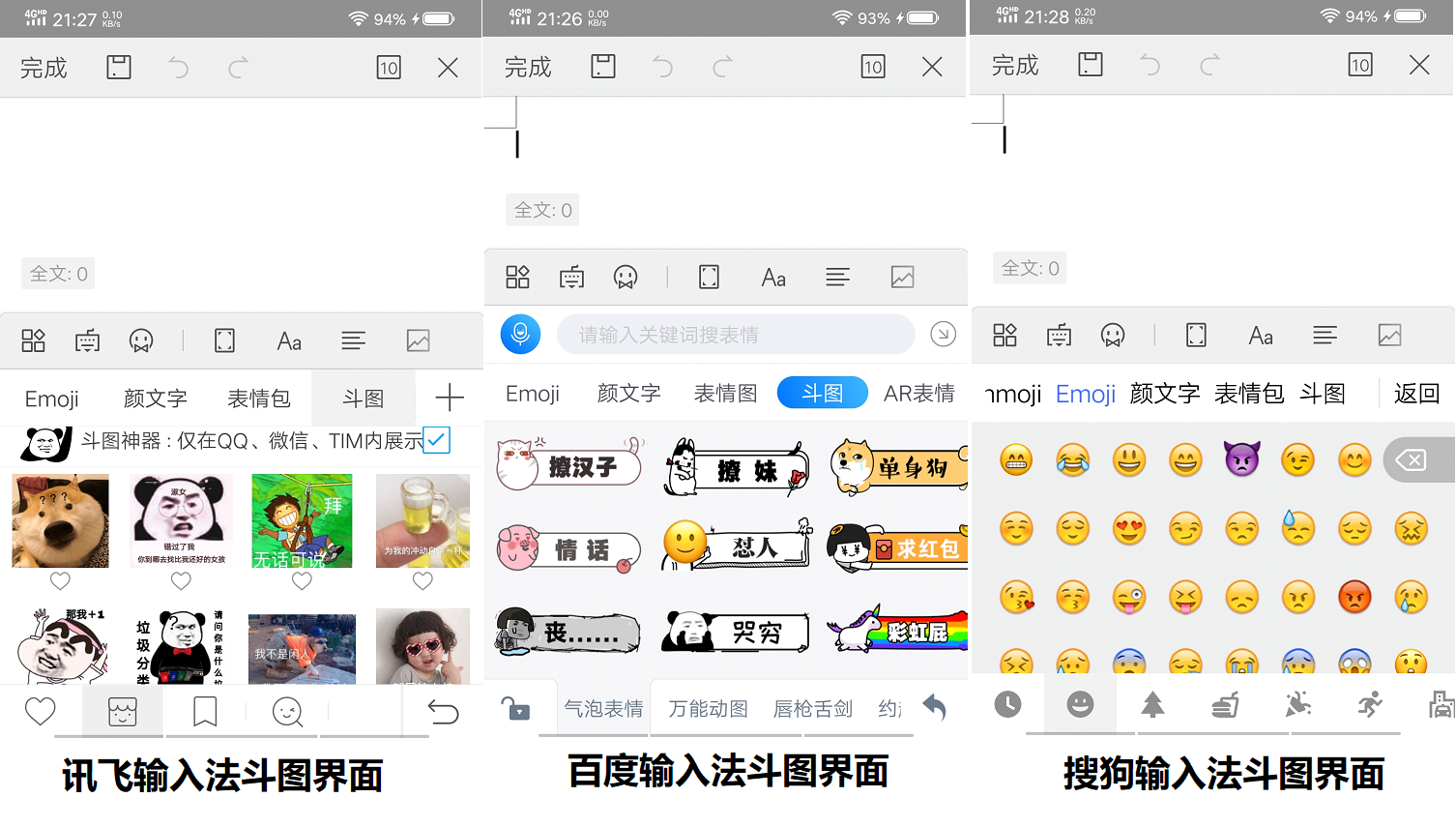Image resolution: width=1456 pixels, height=827 pixels.
Task: Choose the 怼人 bubble sticker
Action: (738, 546)
